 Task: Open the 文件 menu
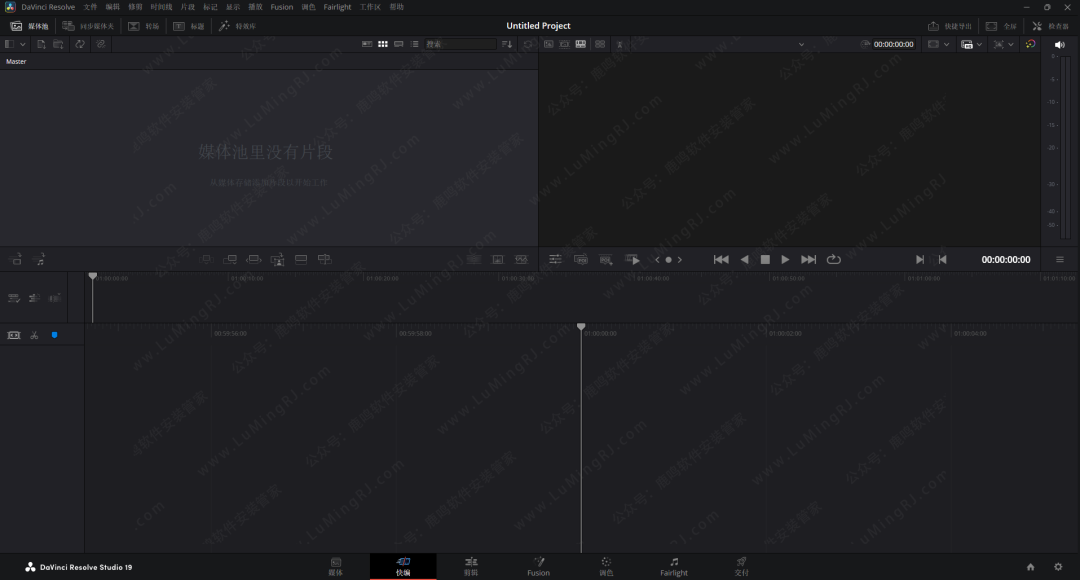91,7
